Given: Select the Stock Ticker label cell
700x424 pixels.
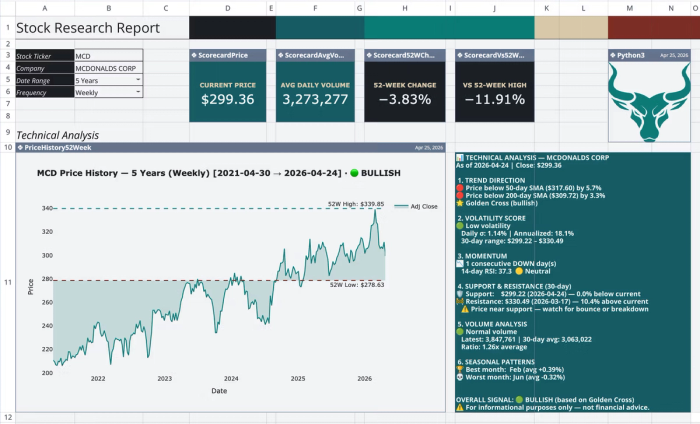Looking at the screenshot, I should [x=45, y=56].
